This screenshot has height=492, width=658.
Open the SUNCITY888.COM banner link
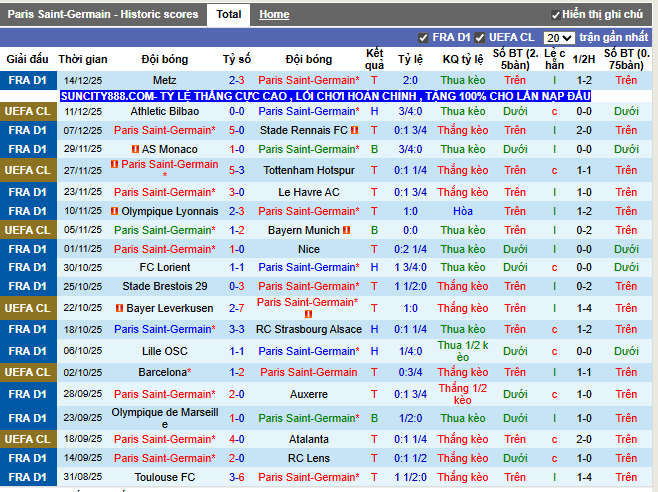[325, 96]
